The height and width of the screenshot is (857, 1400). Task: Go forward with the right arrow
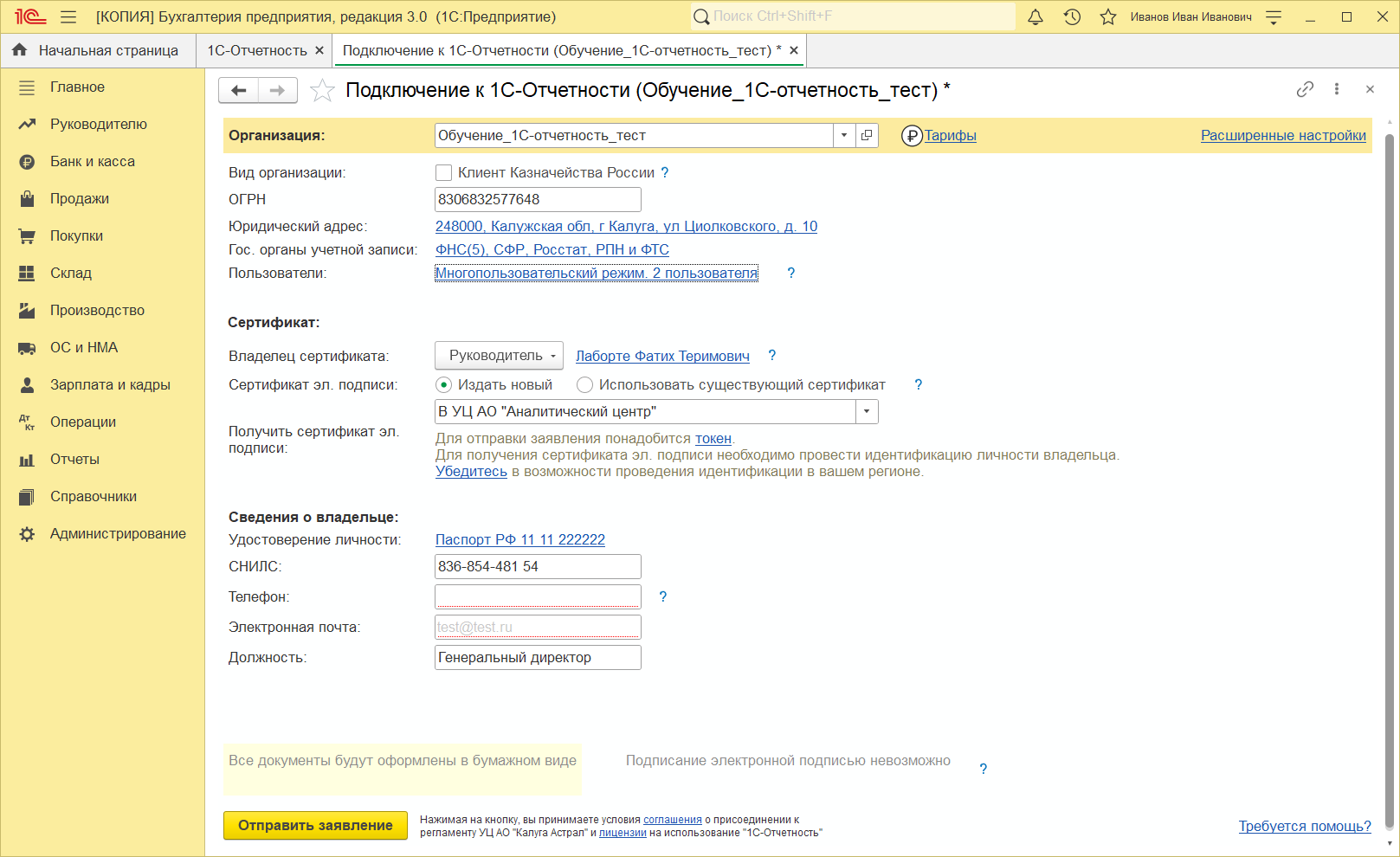[278, 90]
